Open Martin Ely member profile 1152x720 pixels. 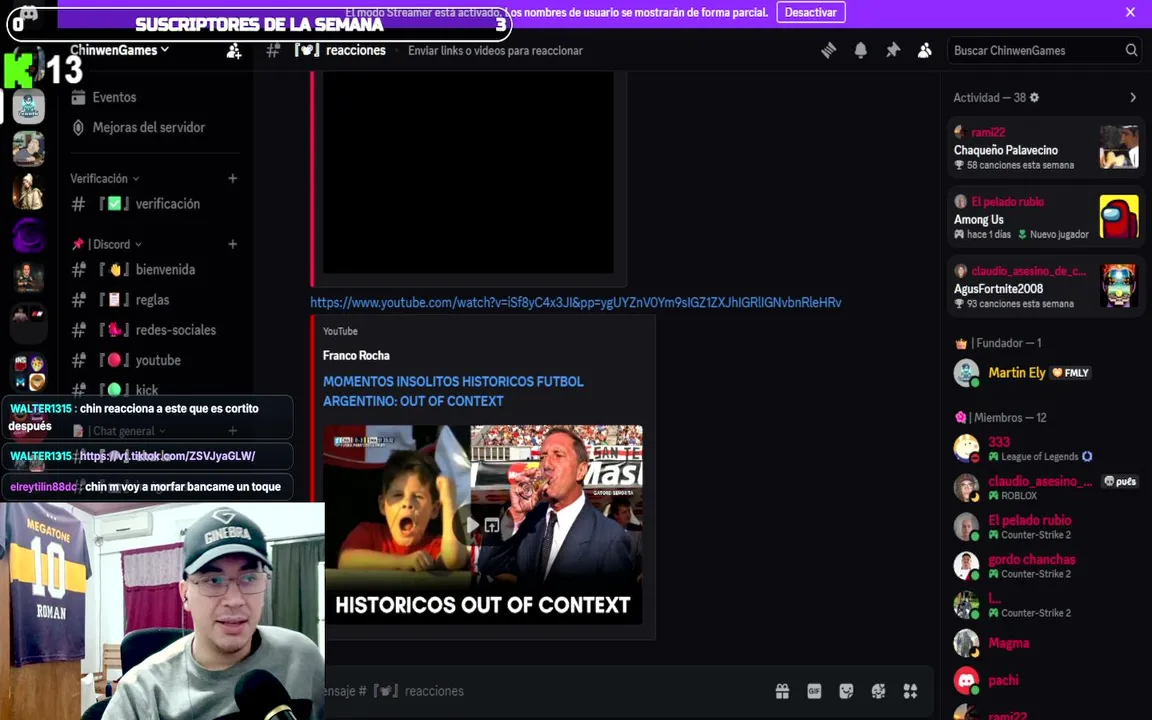1045,372
